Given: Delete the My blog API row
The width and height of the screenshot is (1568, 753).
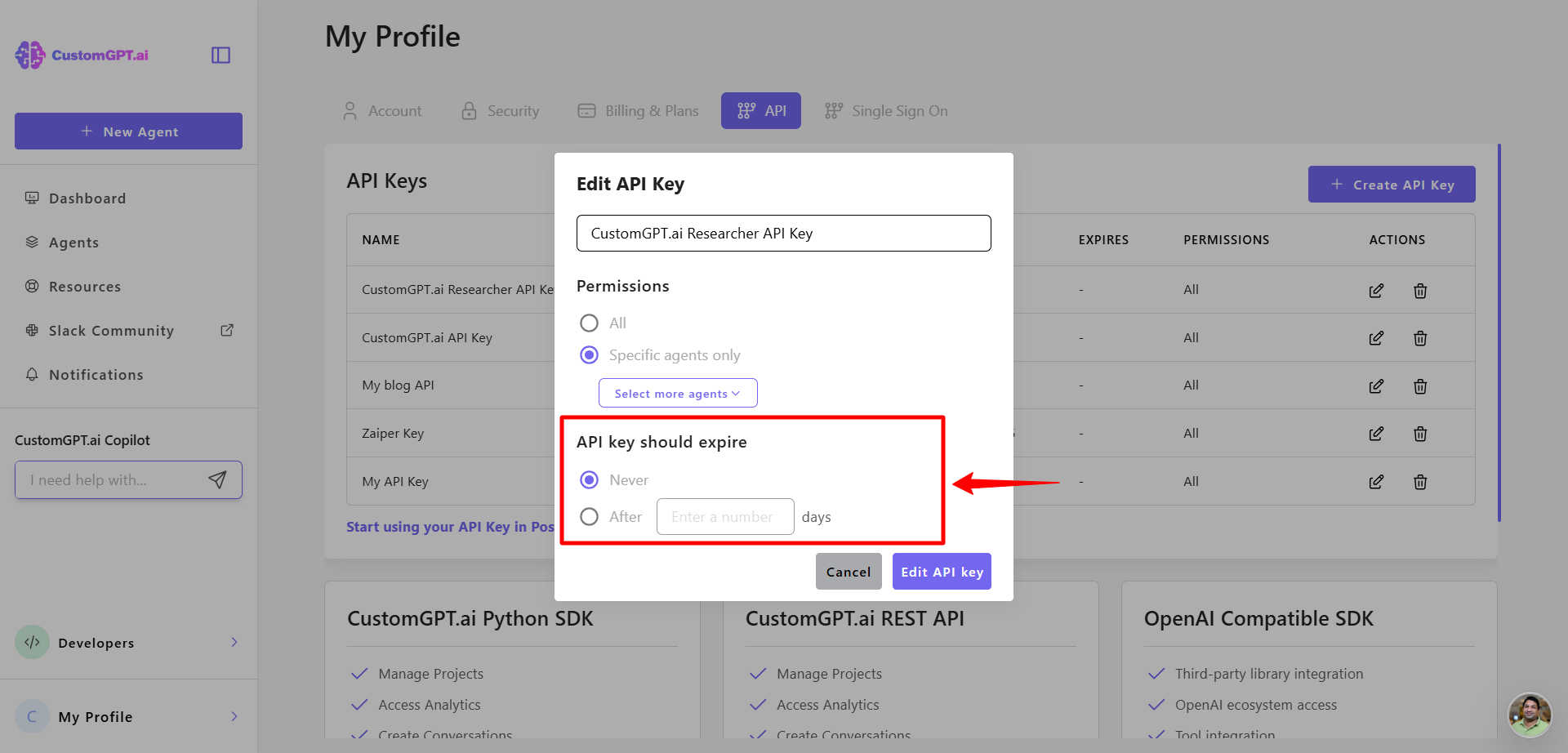Looking at the screenshot, I should click(1420, 386).
